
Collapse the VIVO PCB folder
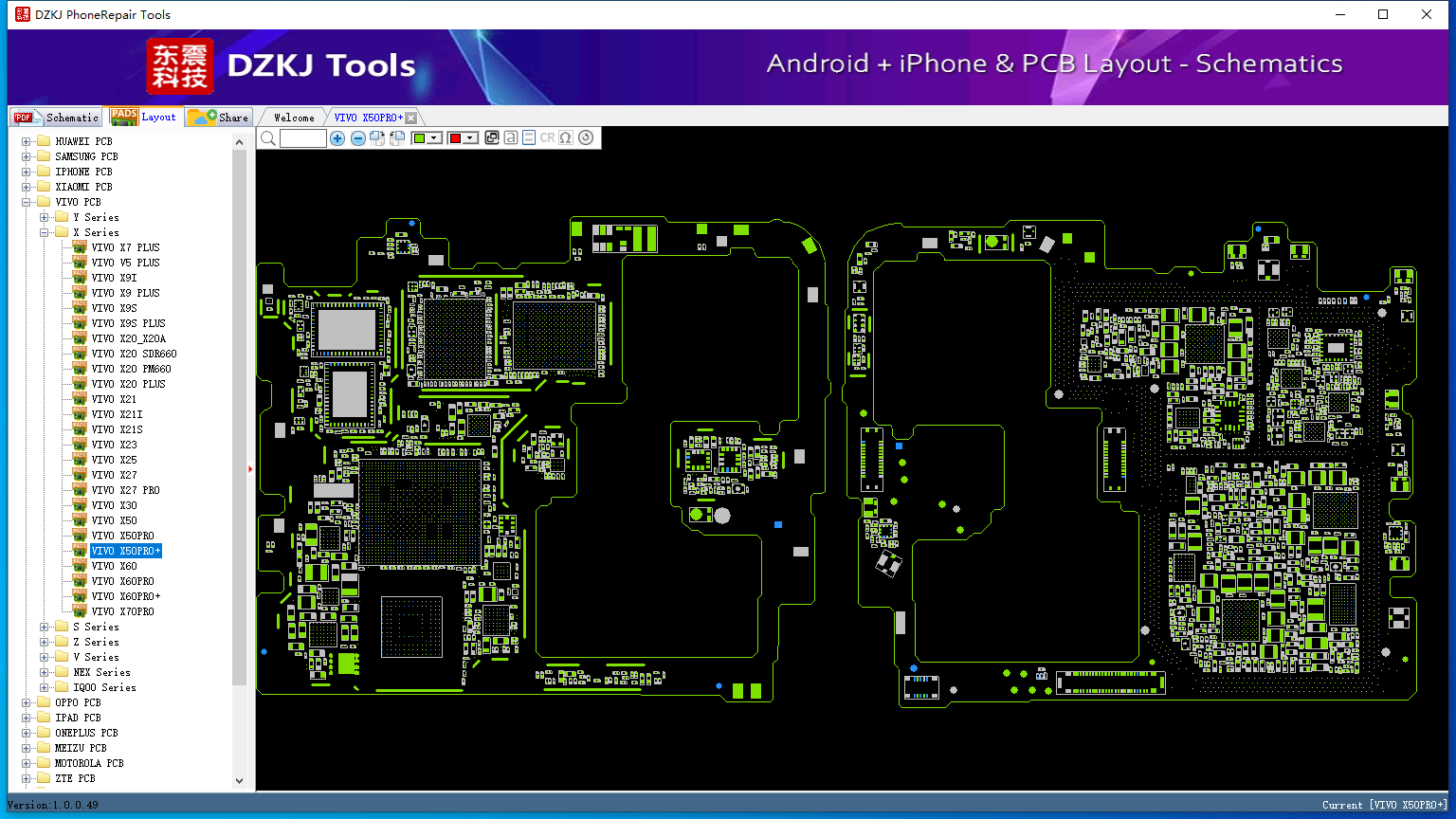27,202
